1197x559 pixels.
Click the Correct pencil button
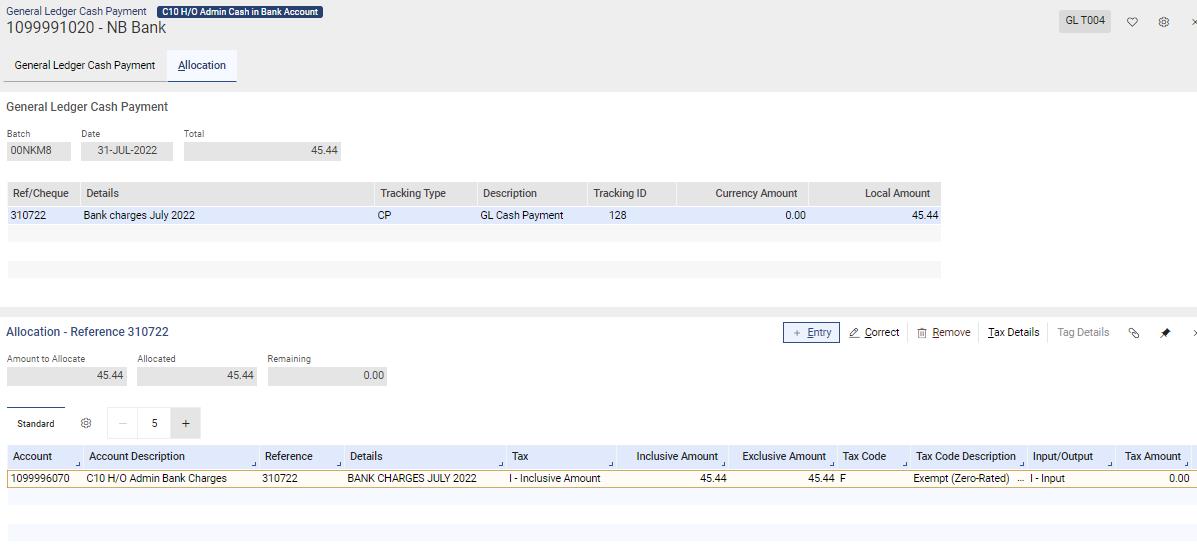click(x=874, y=332)
